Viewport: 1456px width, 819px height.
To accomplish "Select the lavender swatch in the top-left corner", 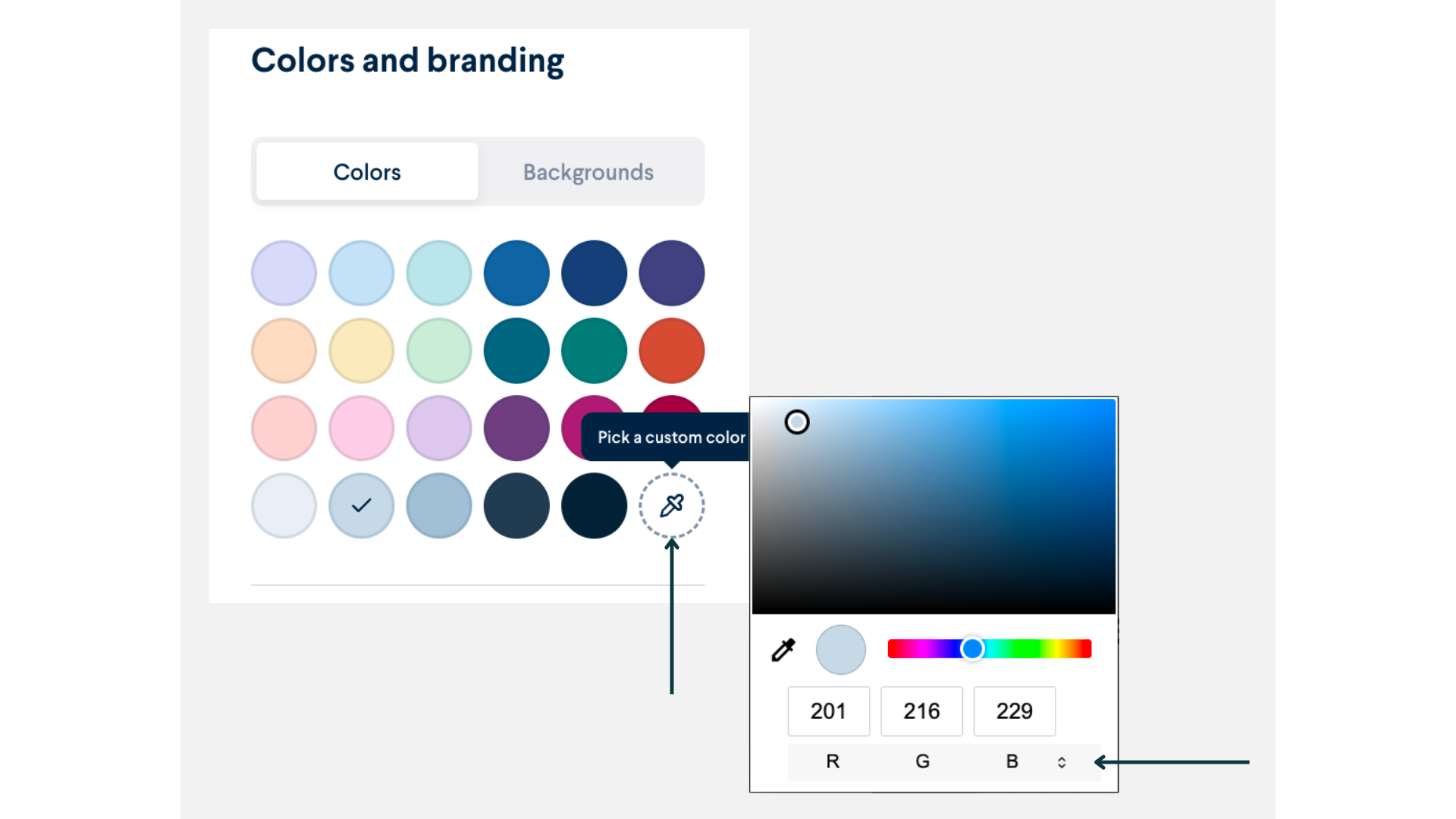I will tap(283, 273).
